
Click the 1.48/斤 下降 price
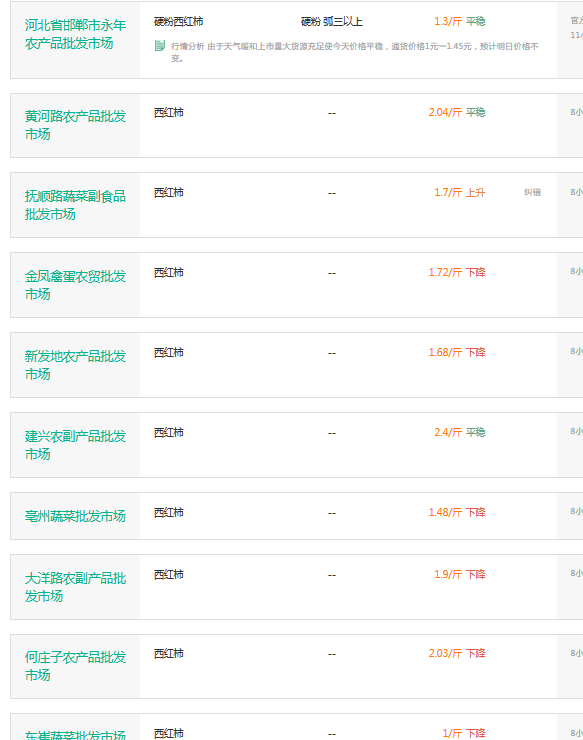pyautogui.click(x=457, y=513)
